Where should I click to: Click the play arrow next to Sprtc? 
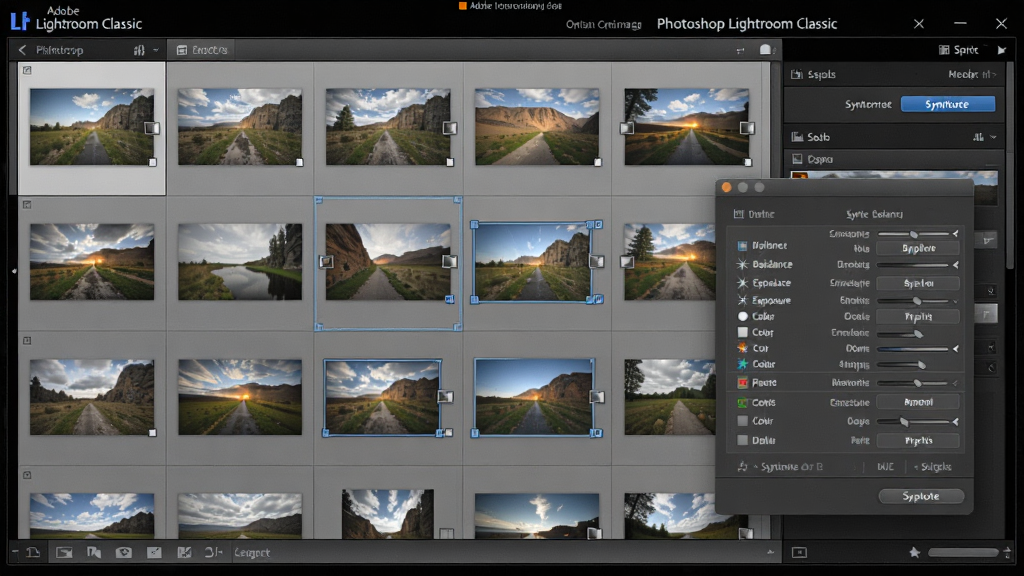coord(1002,50)
